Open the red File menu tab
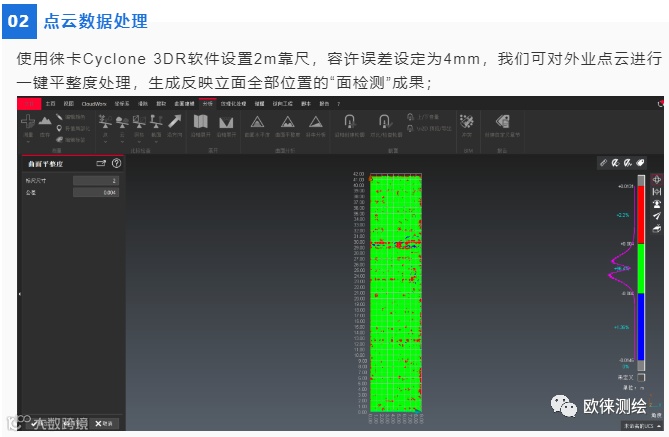Viewport: 669px width, 437px height. (x=29, y=103)
